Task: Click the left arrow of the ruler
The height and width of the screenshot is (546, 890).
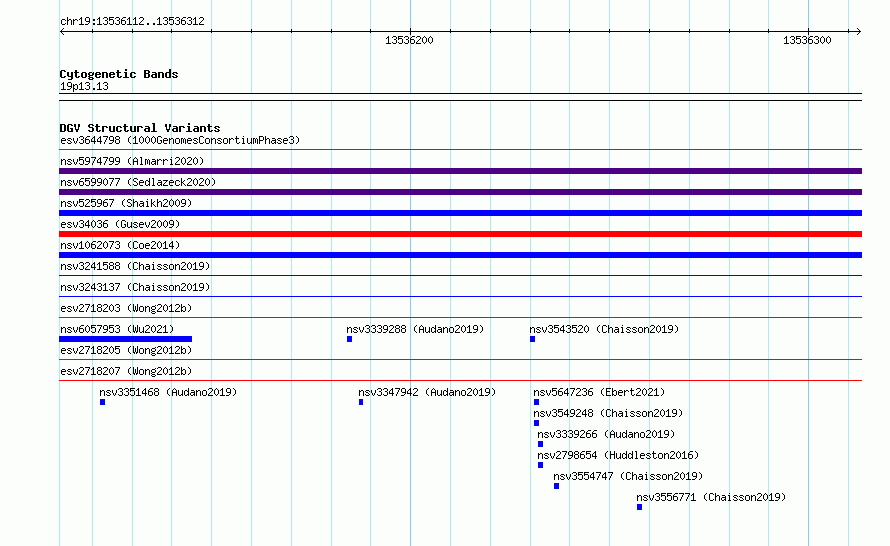Action: tap(62, 32)
